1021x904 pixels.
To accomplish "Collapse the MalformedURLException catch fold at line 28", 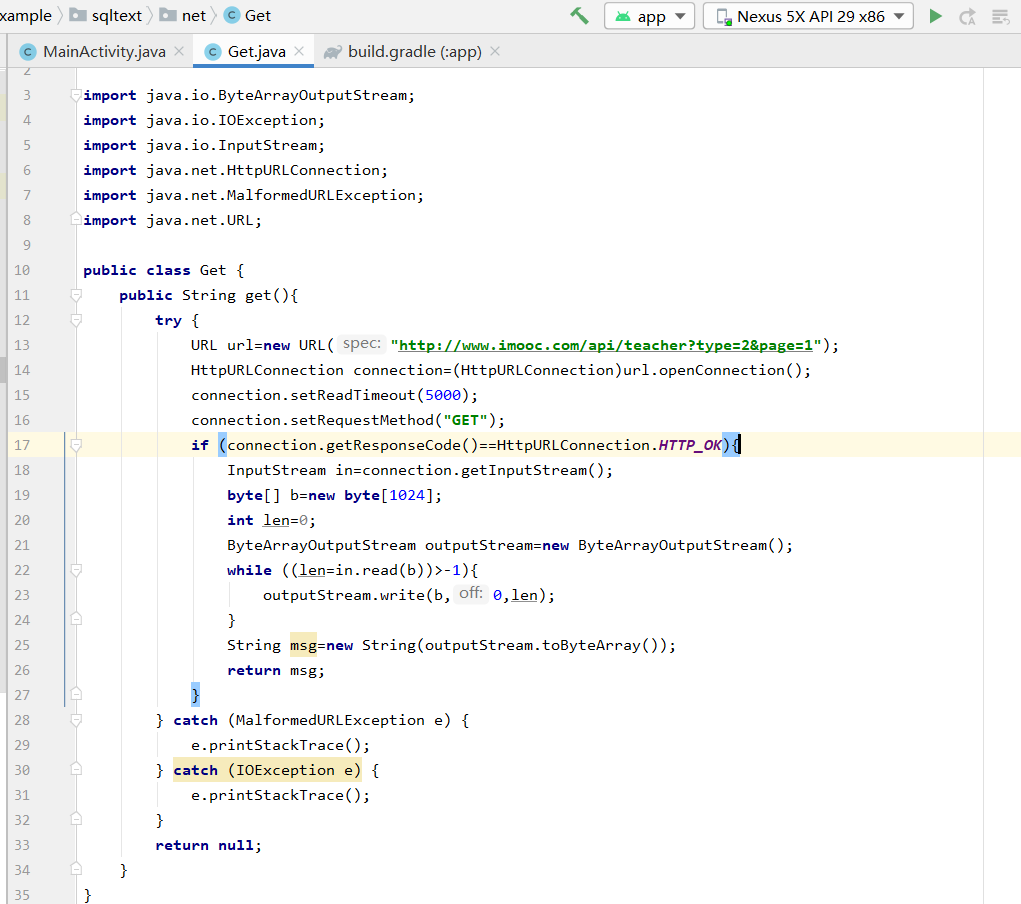I will click(76, 720).
